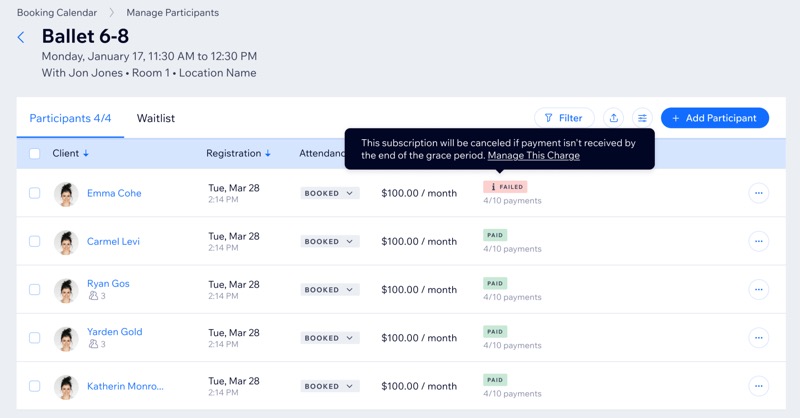Click Emma Cohe's avatar

(x=66, y=194)
